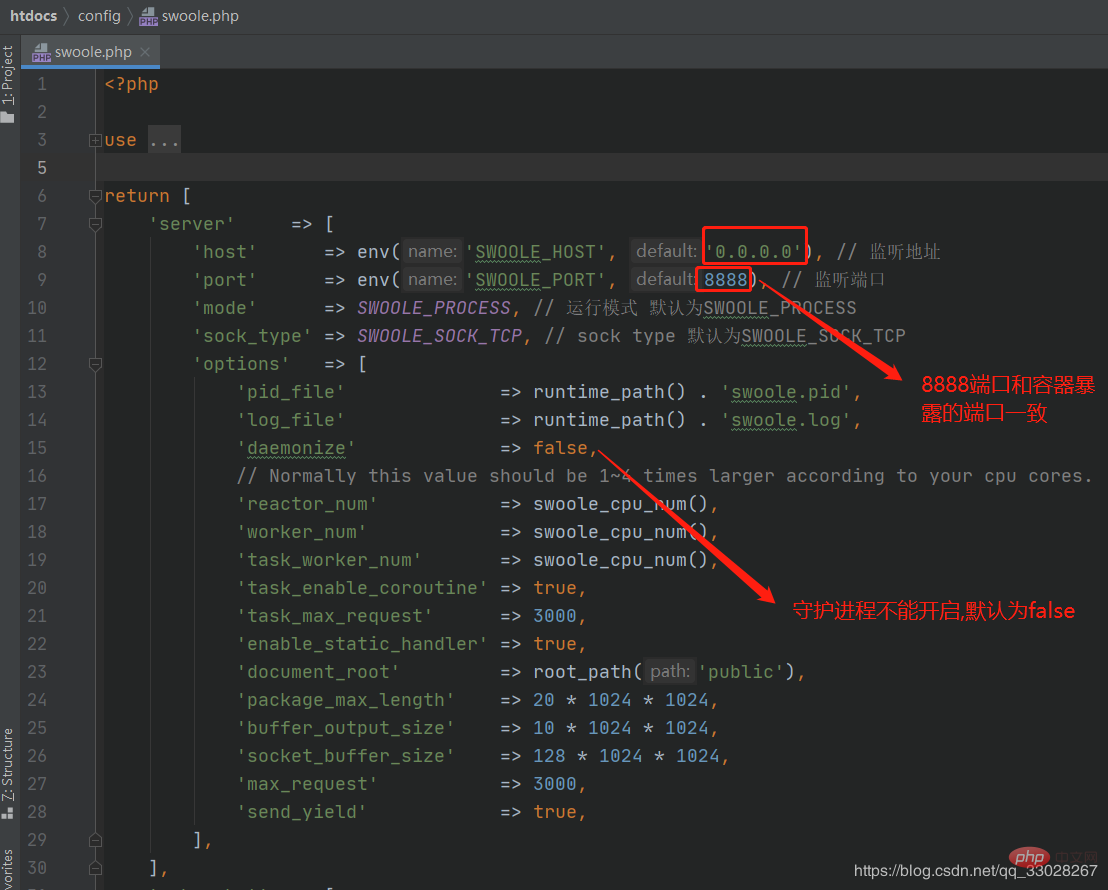Click the Project folder icon in the left sidebar
The width and height of the screenshot is (1108, 890).
(8, 117)
